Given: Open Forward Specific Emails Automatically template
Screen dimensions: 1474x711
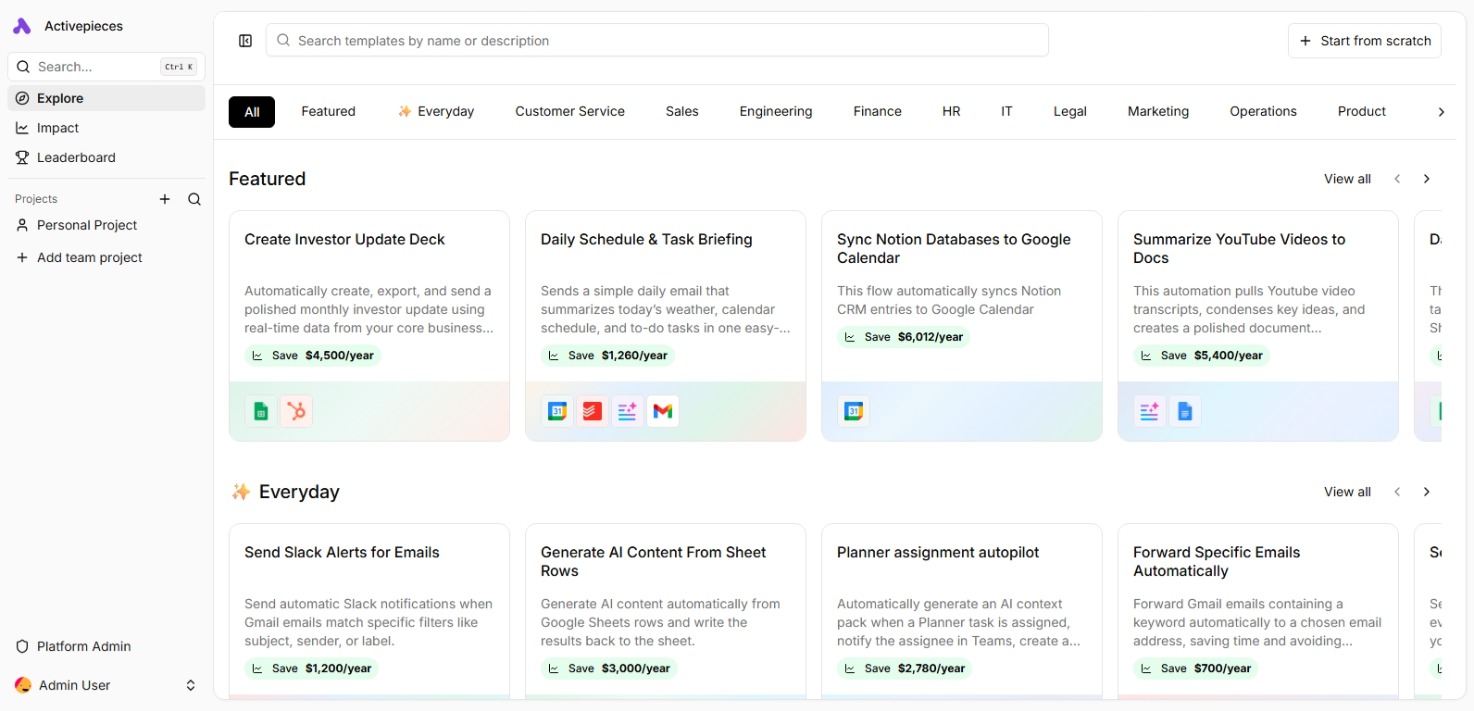Looking at the screenshot, I should tap(1258, 611).
